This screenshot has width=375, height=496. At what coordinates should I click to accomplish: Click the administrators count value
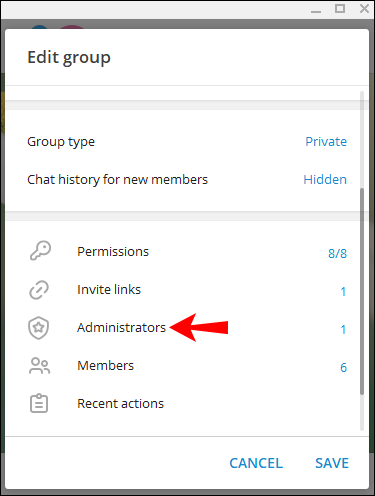click(x=343, y=329)
